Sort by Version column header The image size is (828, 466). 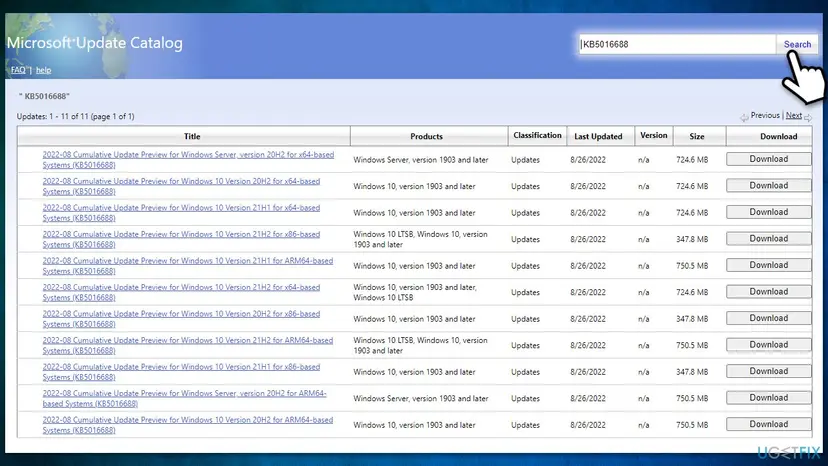(653, 135)
